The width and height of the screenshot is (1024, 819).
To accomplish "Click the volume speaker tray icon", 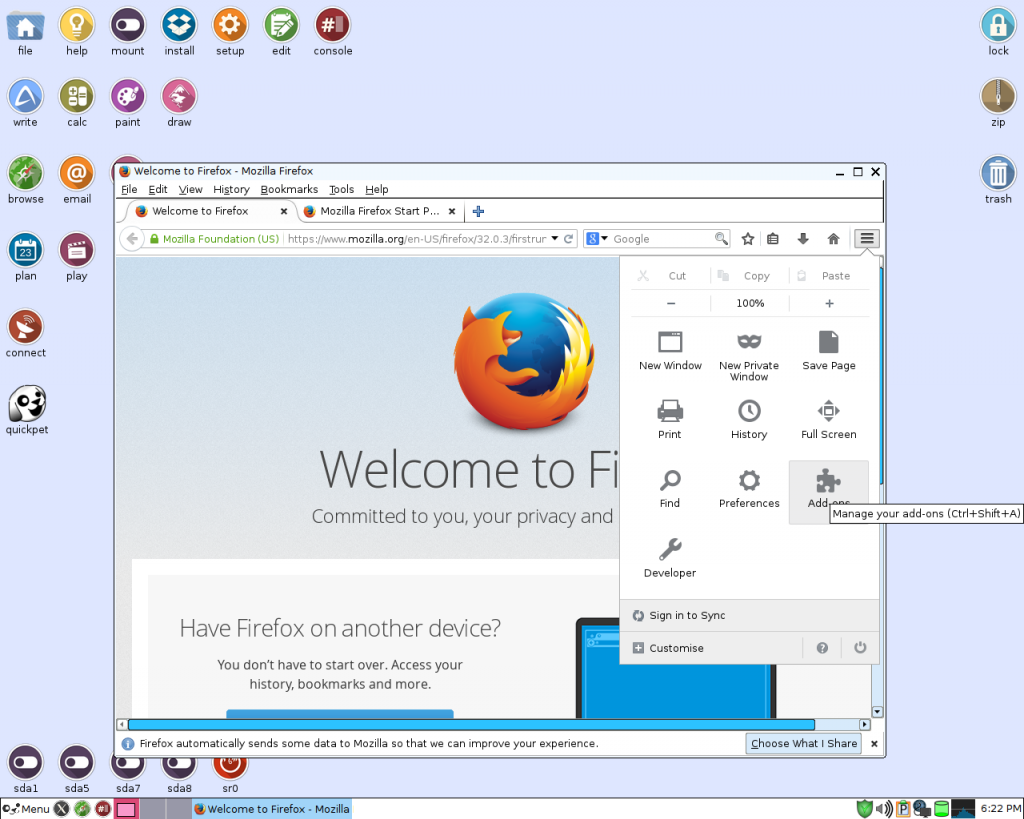I will (884, 809).
